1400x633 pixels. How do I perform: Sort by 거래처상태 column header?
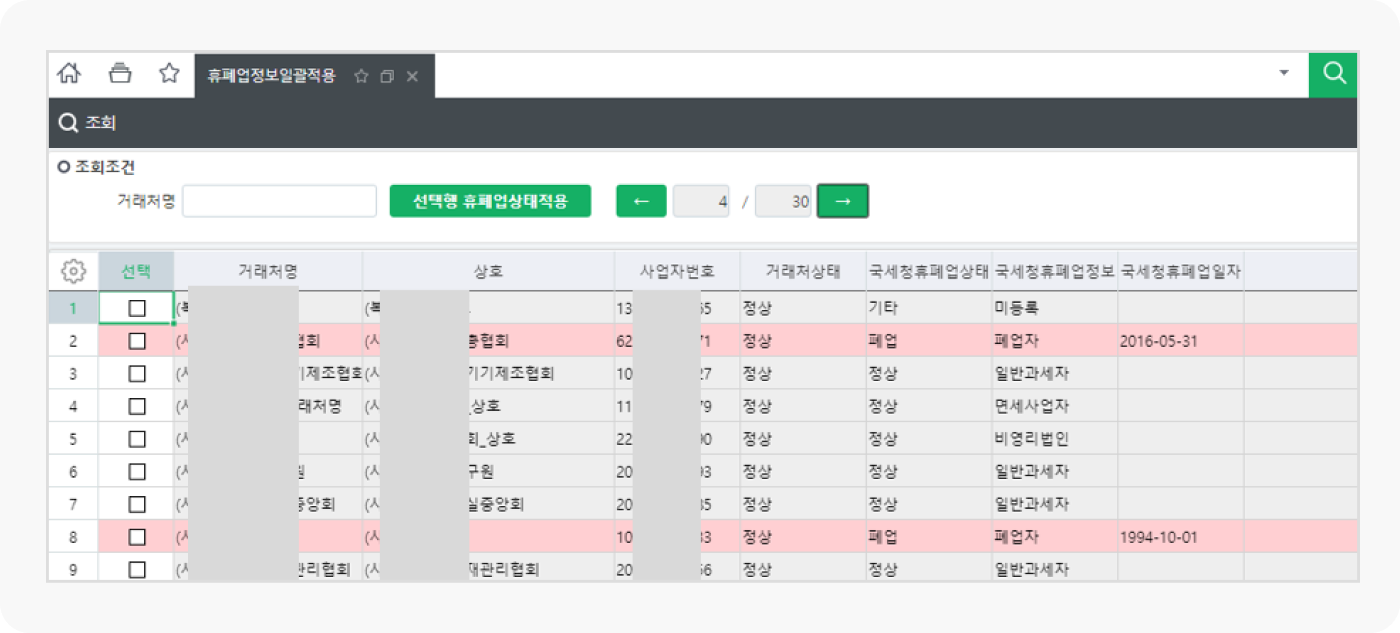point(803,271)
